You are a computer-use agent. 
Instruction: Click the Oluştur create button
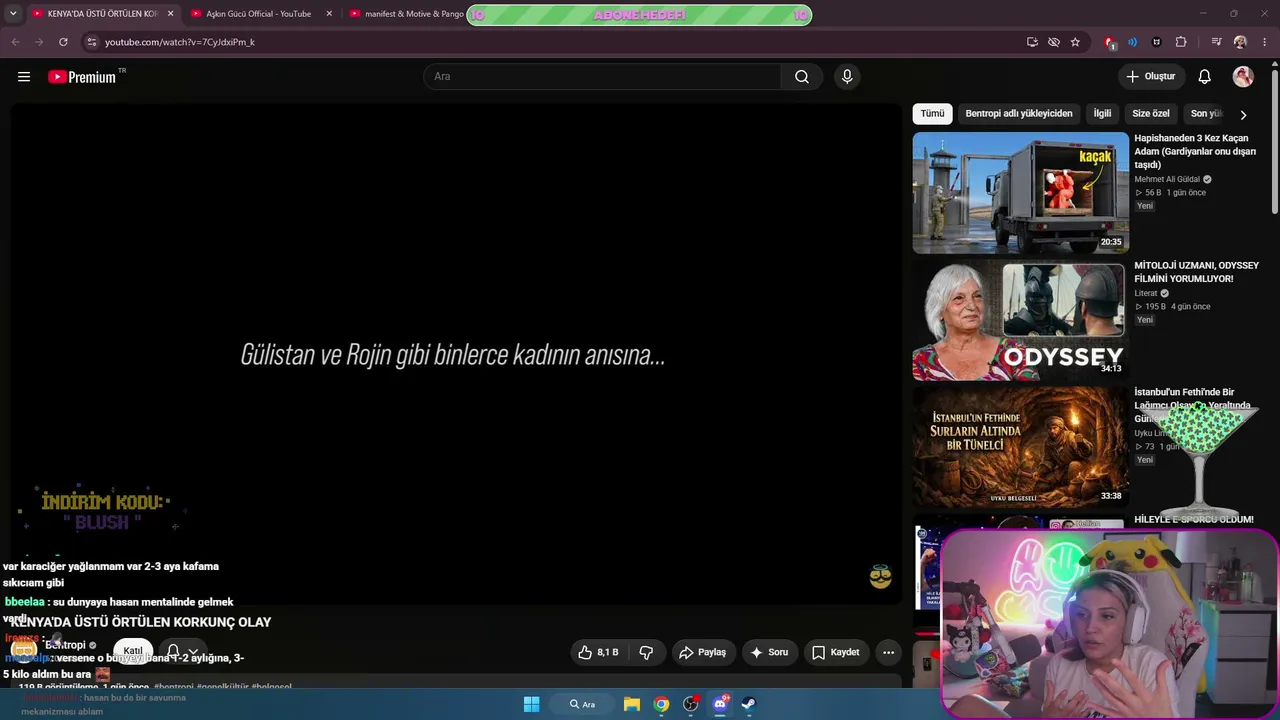click(1151, 77)
